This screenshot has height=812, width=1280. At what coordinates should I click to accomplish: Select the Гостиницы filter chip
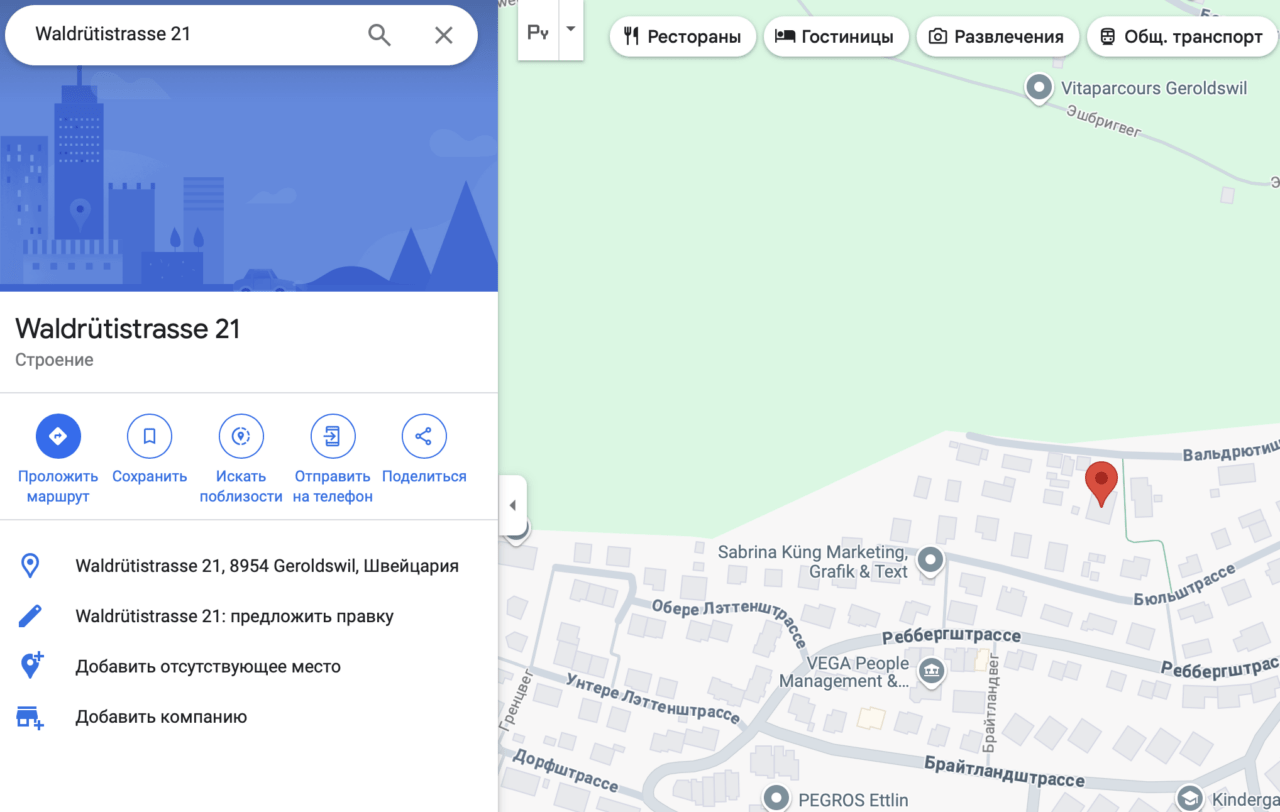click(x=836, y=37)
